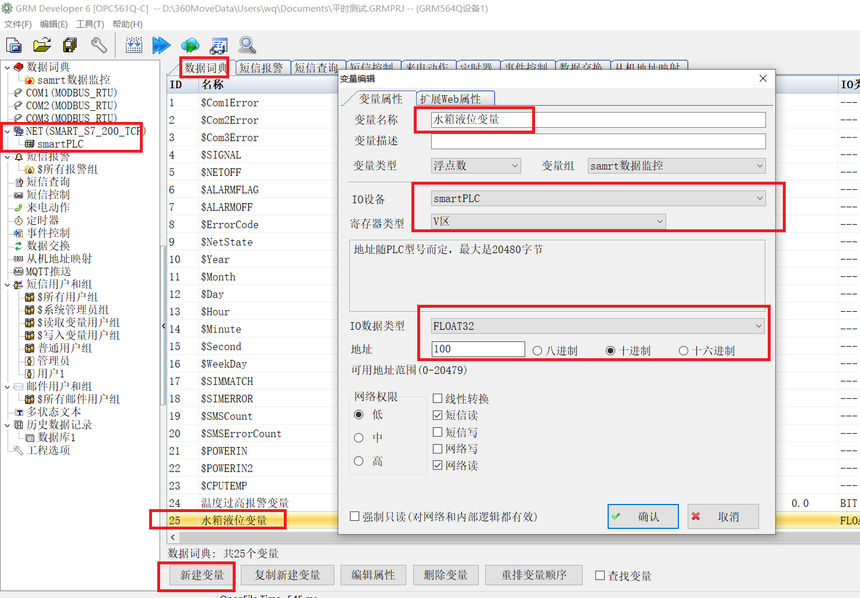Collapse the 短信用户和组 tree node
860x598 pixels.
pyautogui.click(x=7, y=285)
